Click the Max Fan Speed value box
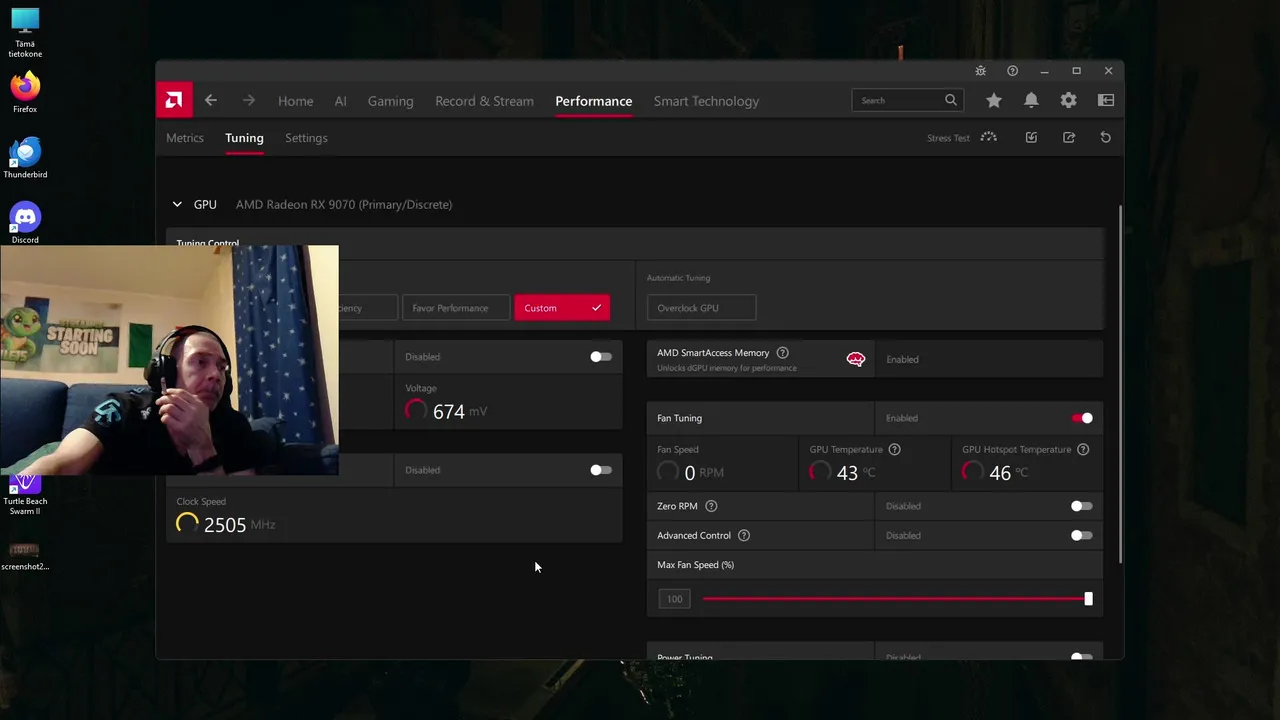1280x720 pixels. tap(675, 599)
